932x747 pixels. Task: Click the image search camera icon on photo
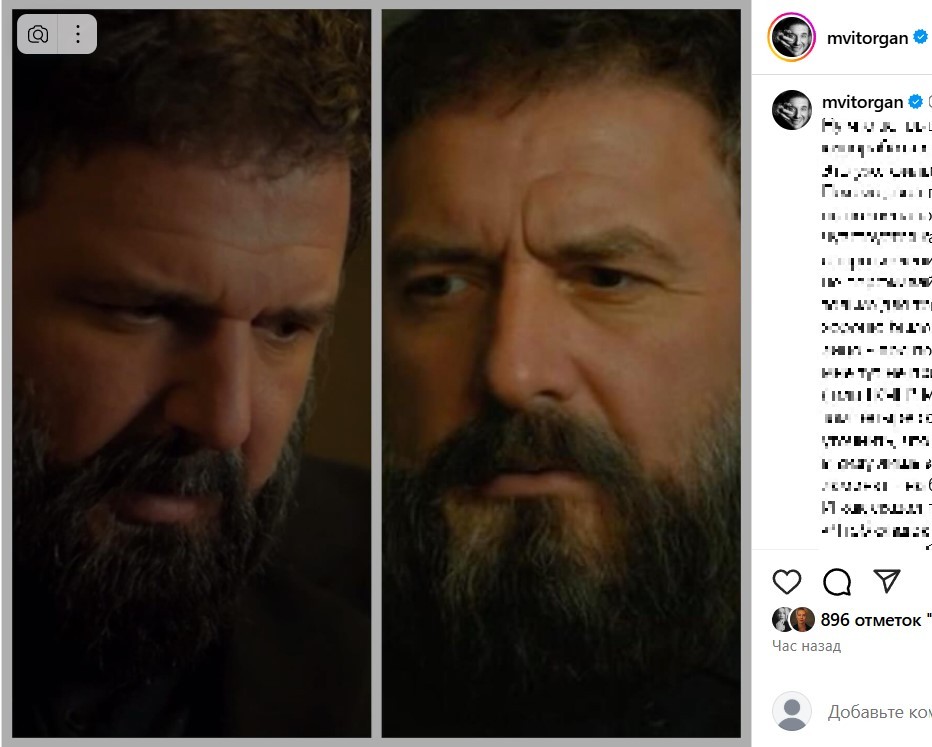[38, 35]
